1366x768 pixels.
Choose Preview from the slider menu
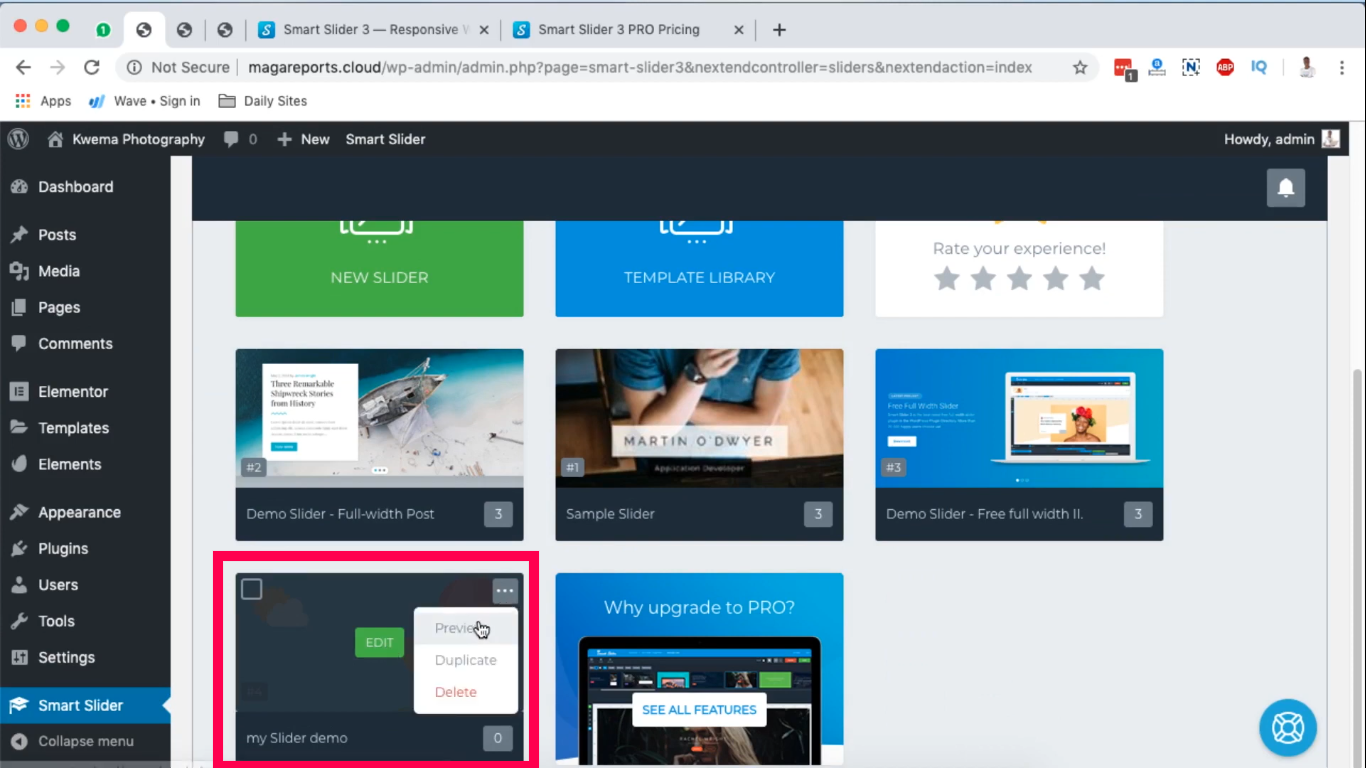tap(466, 628)
